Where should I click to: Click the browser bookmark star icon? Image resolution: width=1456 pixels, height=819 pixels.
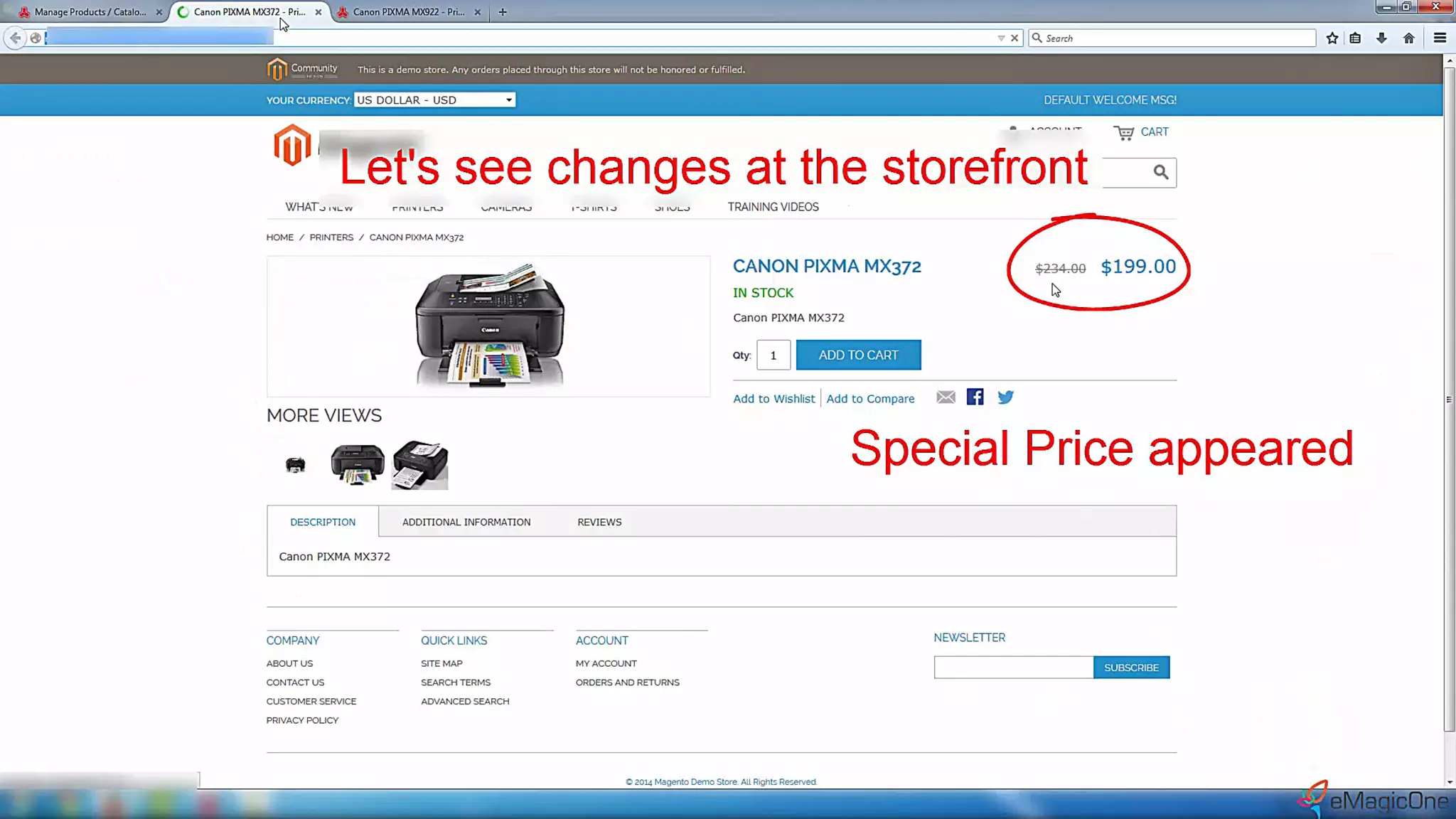pos(1332,38)
